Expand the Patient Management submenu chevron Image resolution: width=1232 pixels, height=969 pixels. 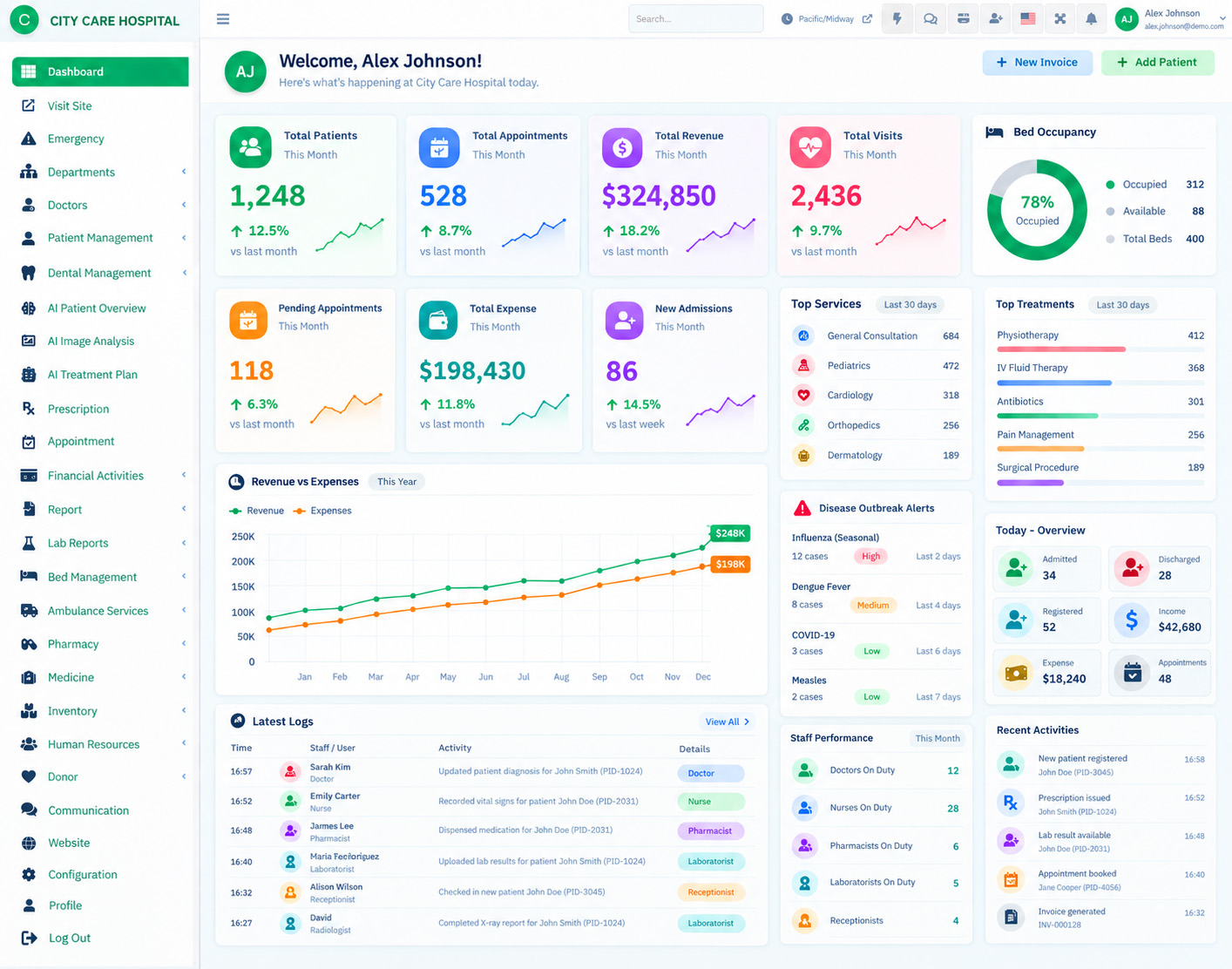pos(184,238)
